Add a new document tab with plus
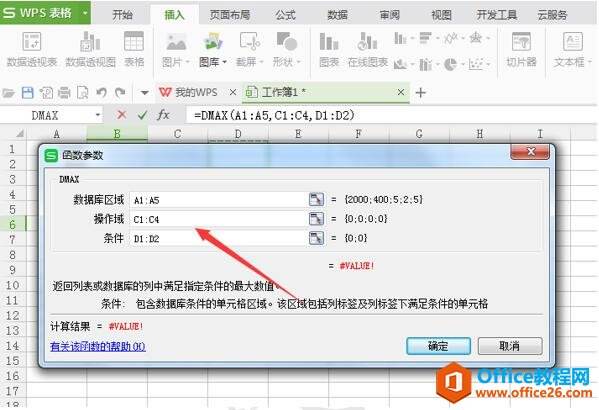This screenshot has height=410, width=599. (x=421, y=92)
